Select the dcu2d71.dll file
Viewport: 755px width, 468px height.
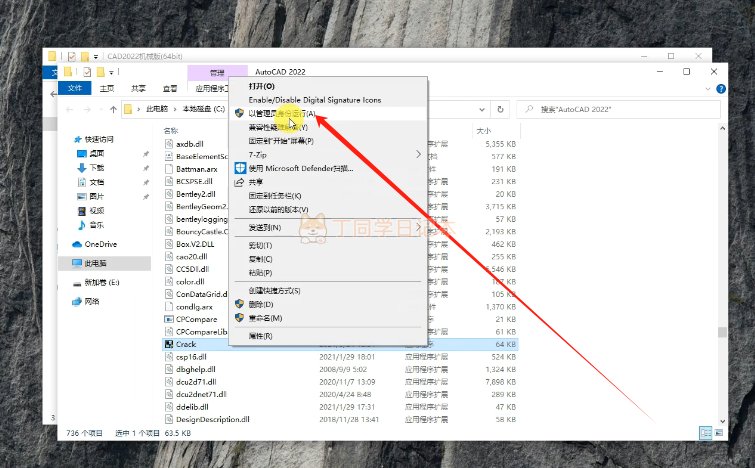click(x=196, y=382)
